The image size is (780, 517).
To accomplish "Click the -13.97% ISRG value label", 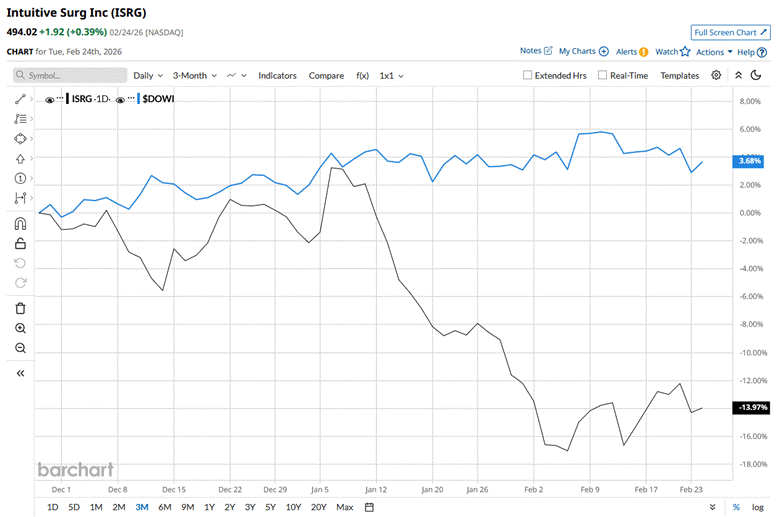I will (752, 407).
